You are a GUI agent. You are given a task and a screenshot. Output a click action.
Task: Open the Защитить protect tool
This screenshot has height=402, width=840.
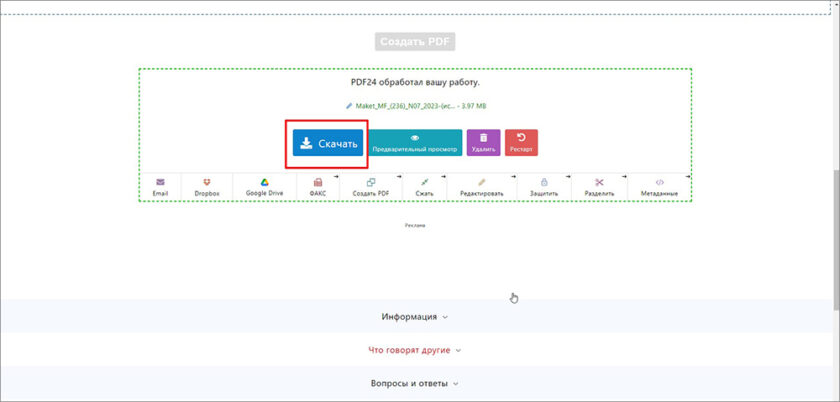544,187
